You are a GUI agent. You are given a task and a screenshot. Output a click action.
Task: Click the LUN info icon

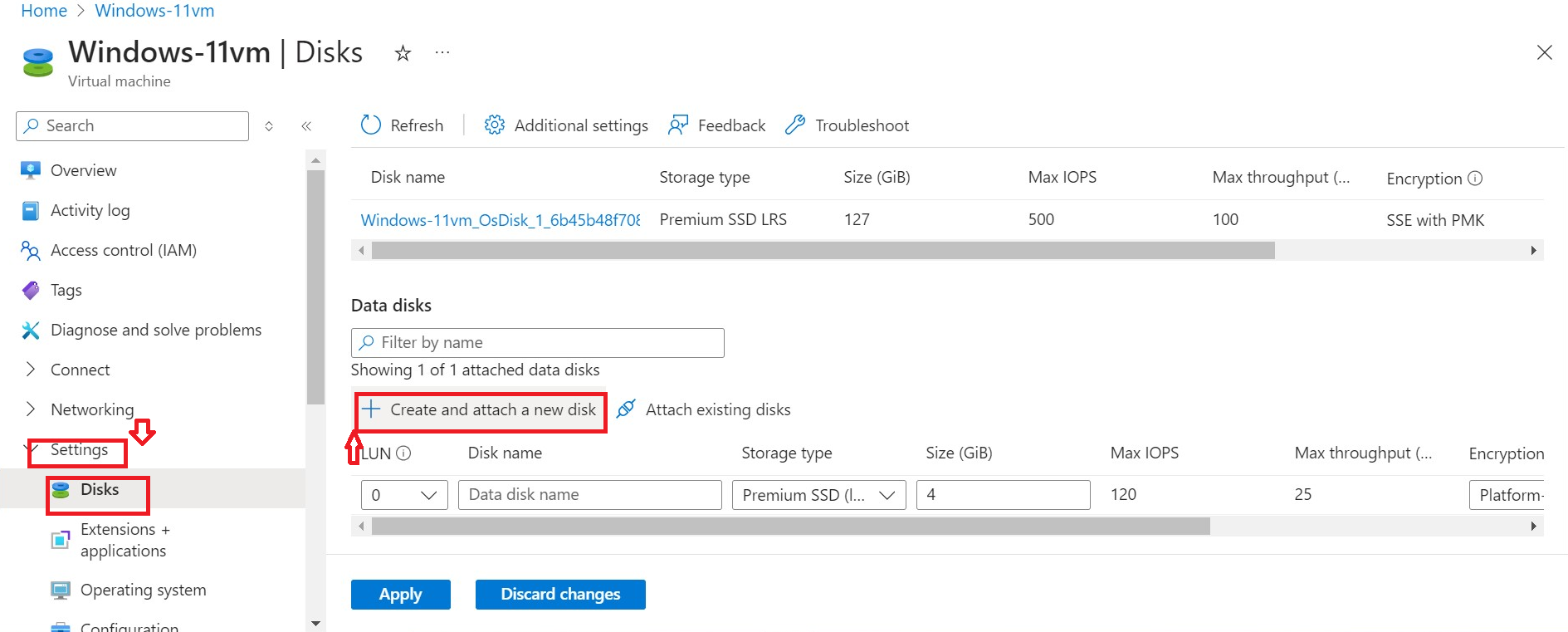[403, 453]
